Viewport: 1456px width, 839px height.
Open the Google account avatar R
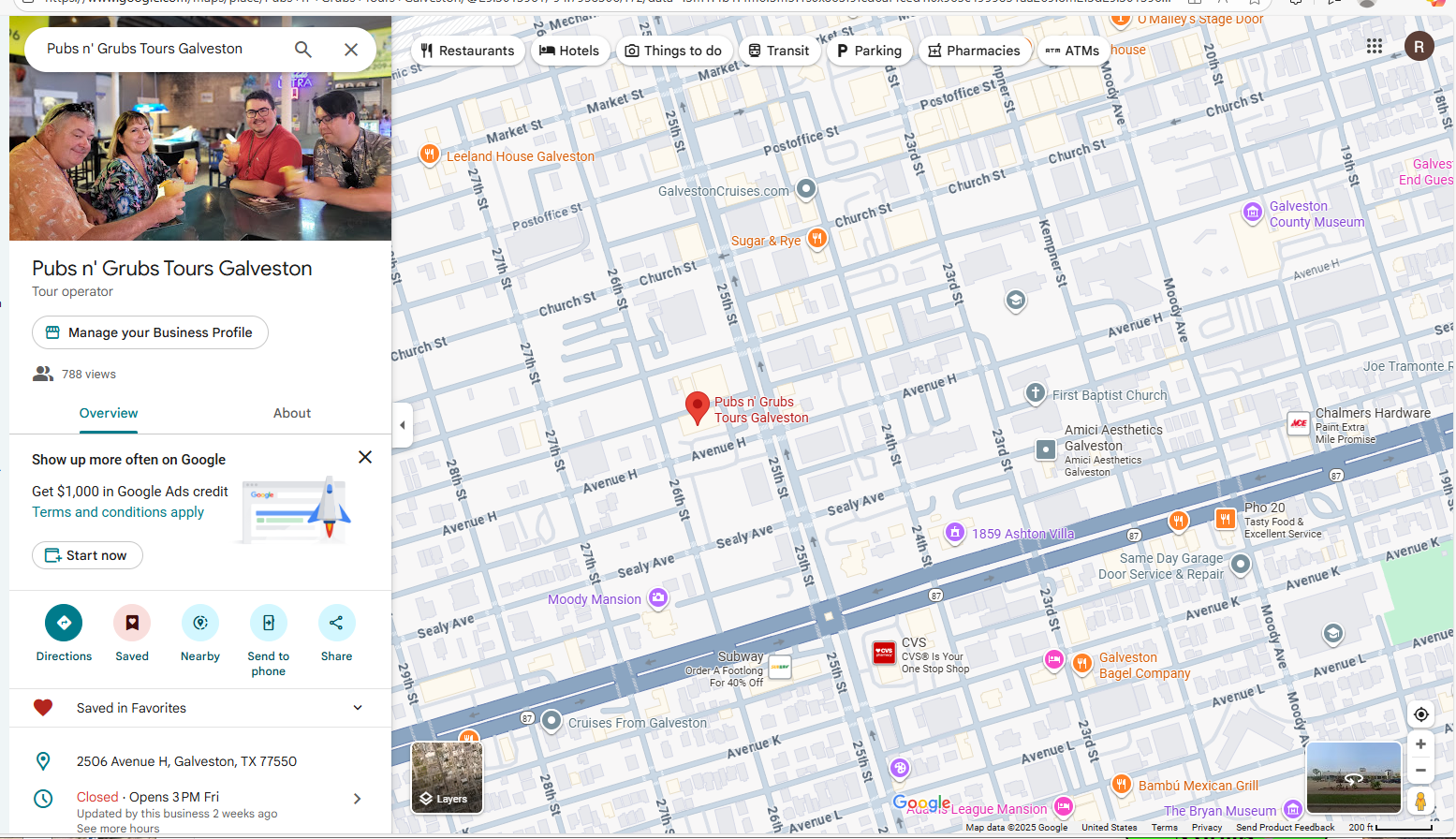pyautogui.click(x=1419, y=46)
